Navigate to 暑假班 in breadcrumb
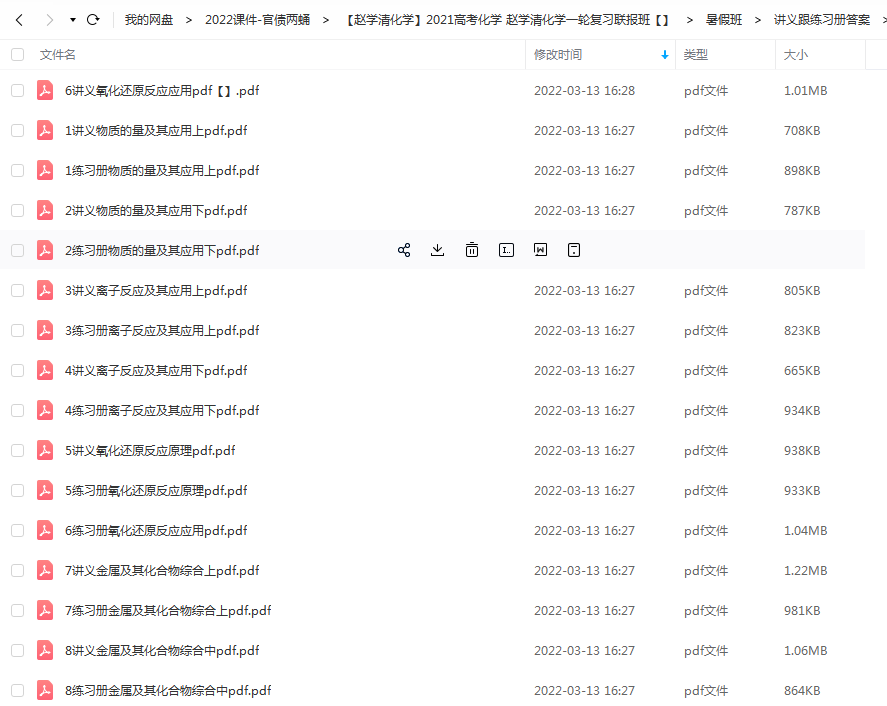This screenshot has height=706, width=887. point(724,20)
